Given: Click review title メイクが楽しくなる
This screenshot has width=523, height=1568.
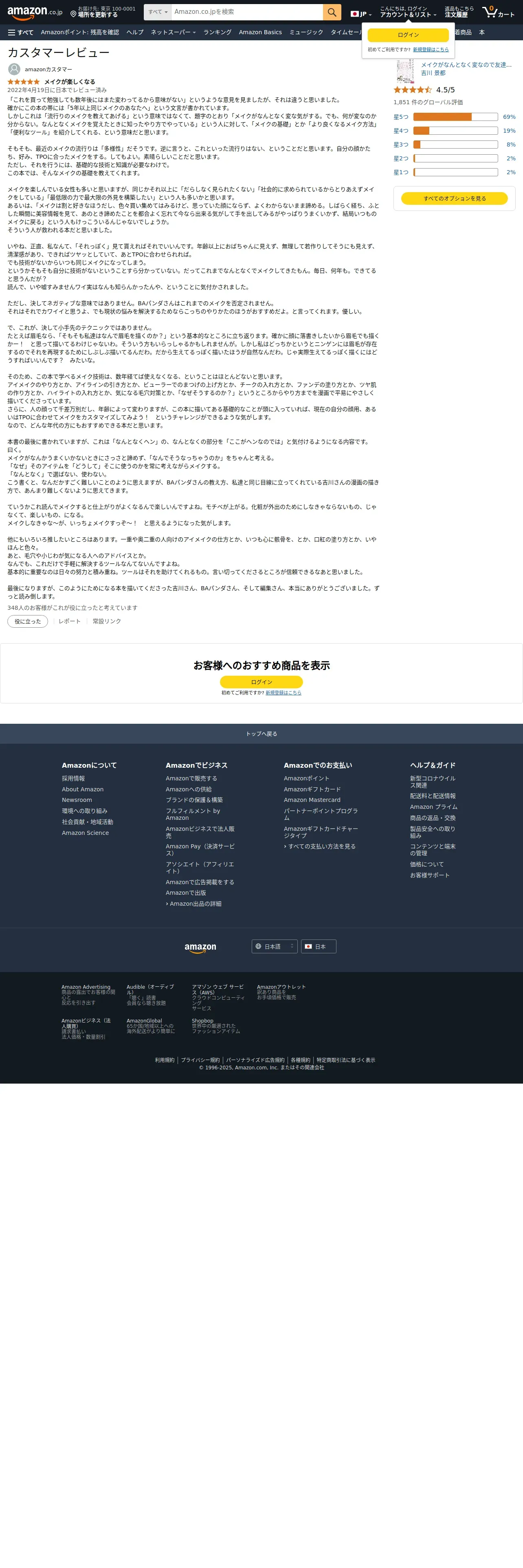Looking at the screenshot, I should coord(69,81).
